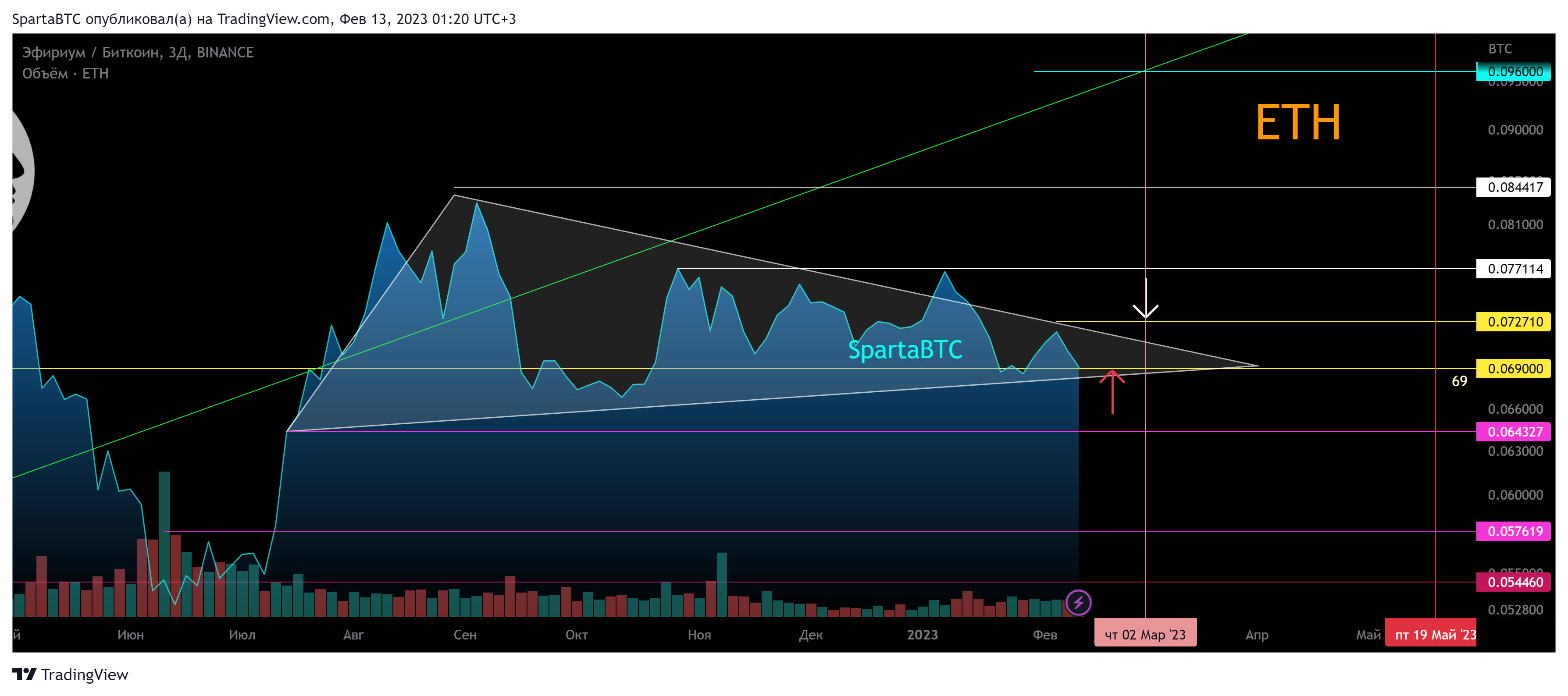The image size is (1568, 696).
Task: Click the 0.052800 axis value
Action: [x=1515, y=610]
